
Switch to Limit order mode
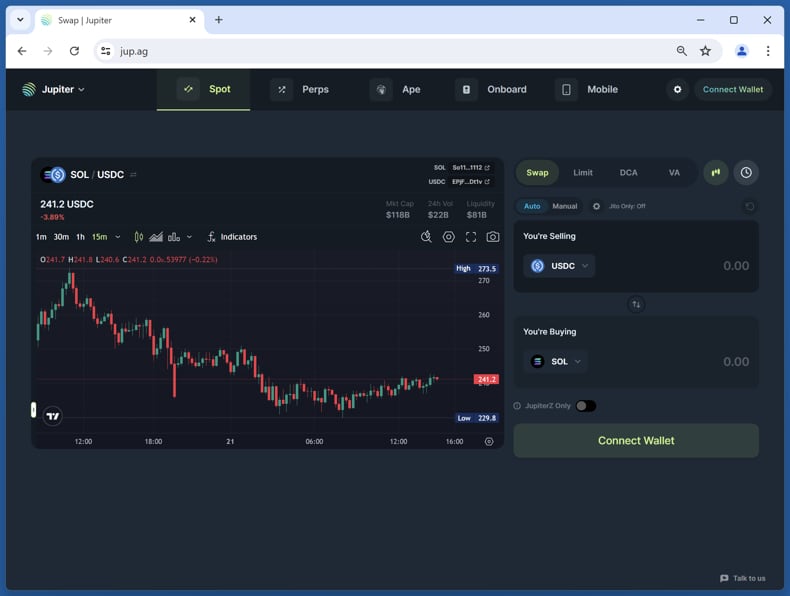582,172
